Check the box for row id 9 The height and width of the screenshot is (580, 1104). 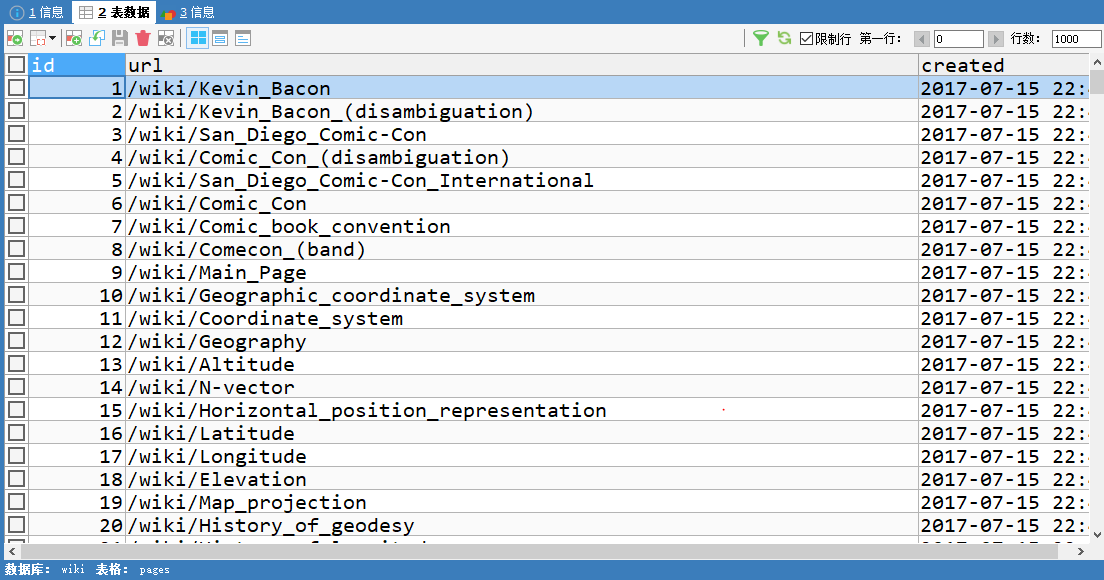pyautogui.click(x=16, y=272)
